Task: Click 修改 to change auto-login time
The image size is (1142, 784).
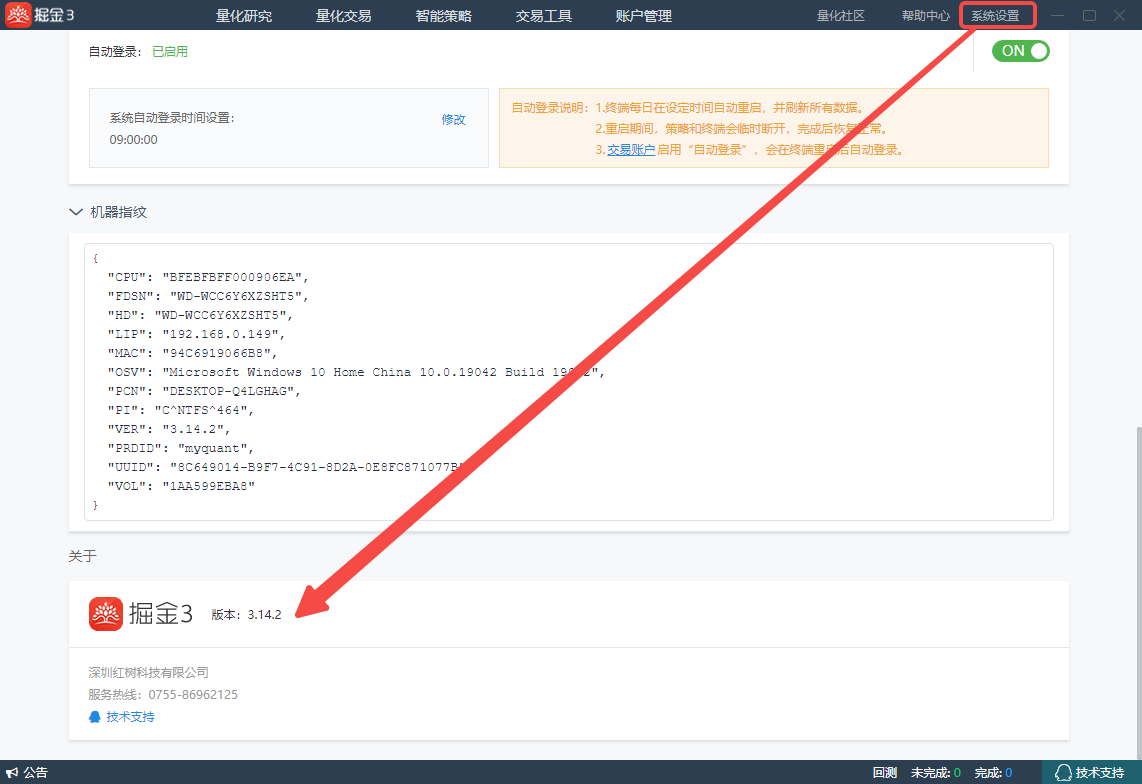Action: (x=453, y=119)
